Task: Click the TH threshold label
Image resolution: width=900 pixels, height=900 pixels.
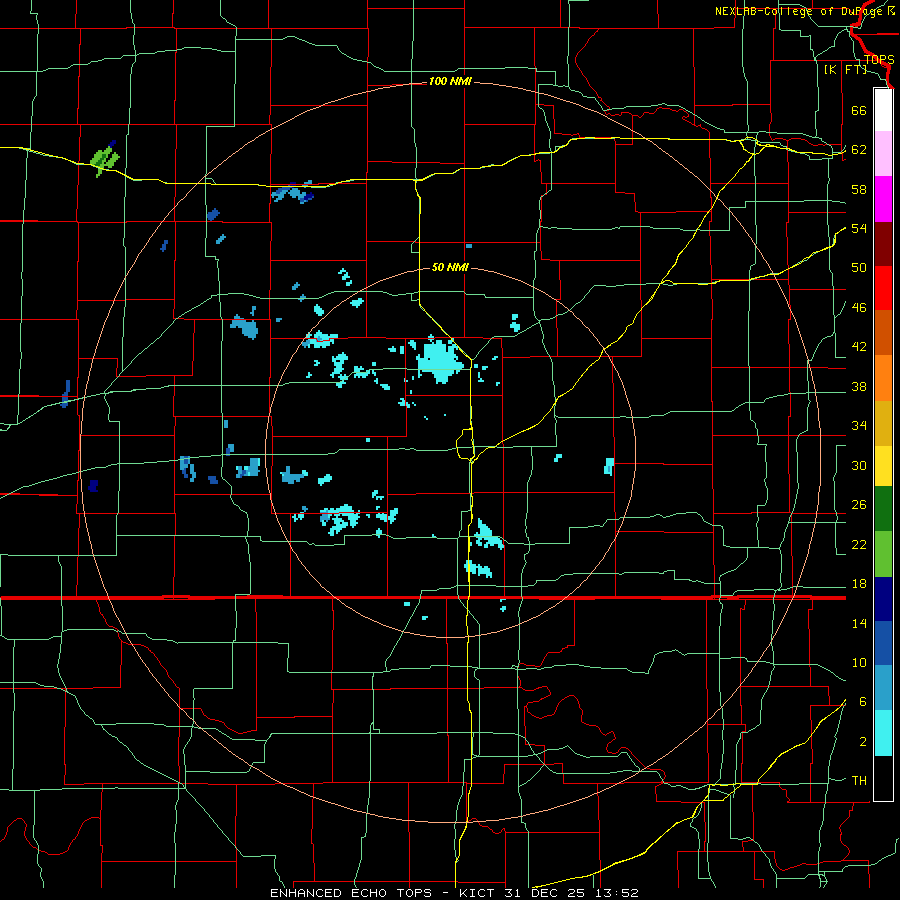Action: pyautogui.click(x=859, y=781)
